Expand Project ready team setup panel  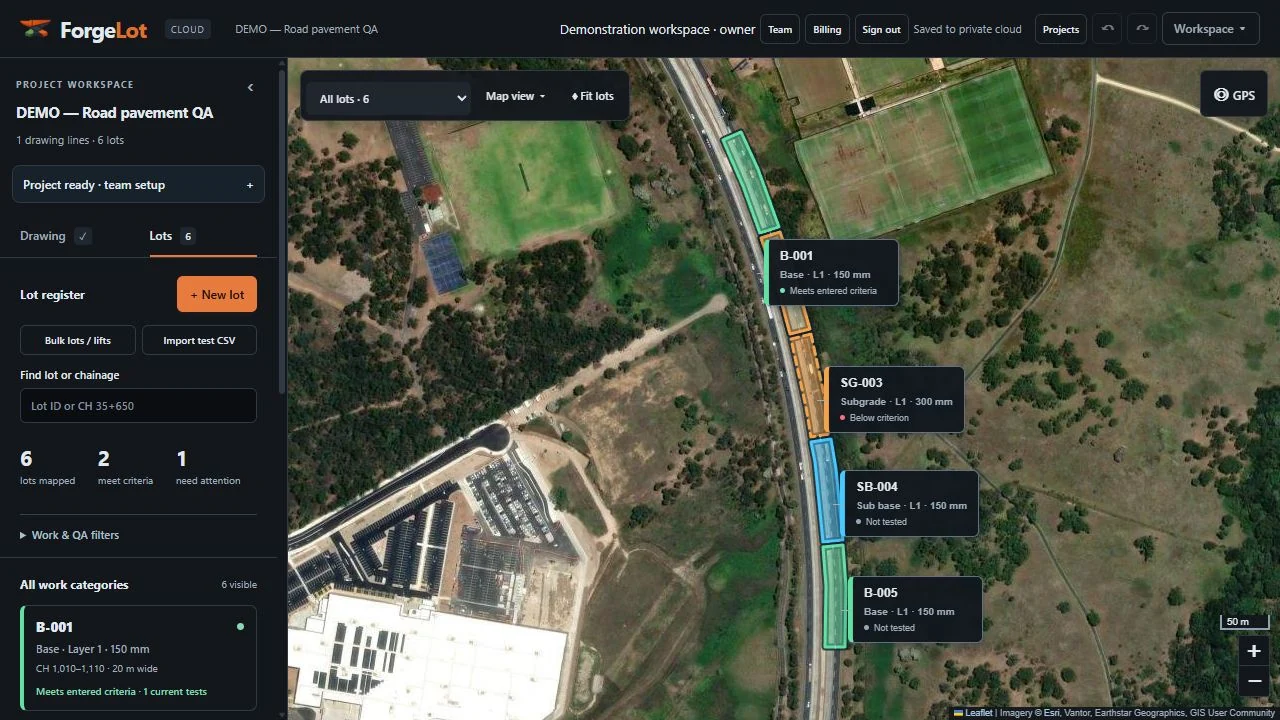point(138,185)
